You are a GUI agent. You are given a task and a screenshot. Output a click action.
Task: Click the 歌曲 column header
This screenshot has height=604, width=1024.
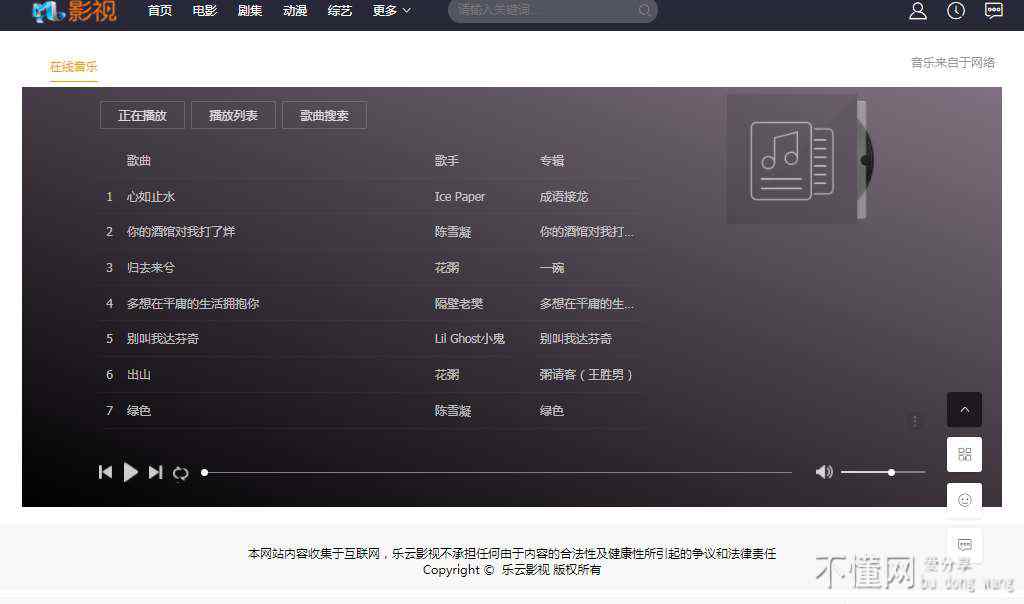pyautogui.click(x=138, y=161)
